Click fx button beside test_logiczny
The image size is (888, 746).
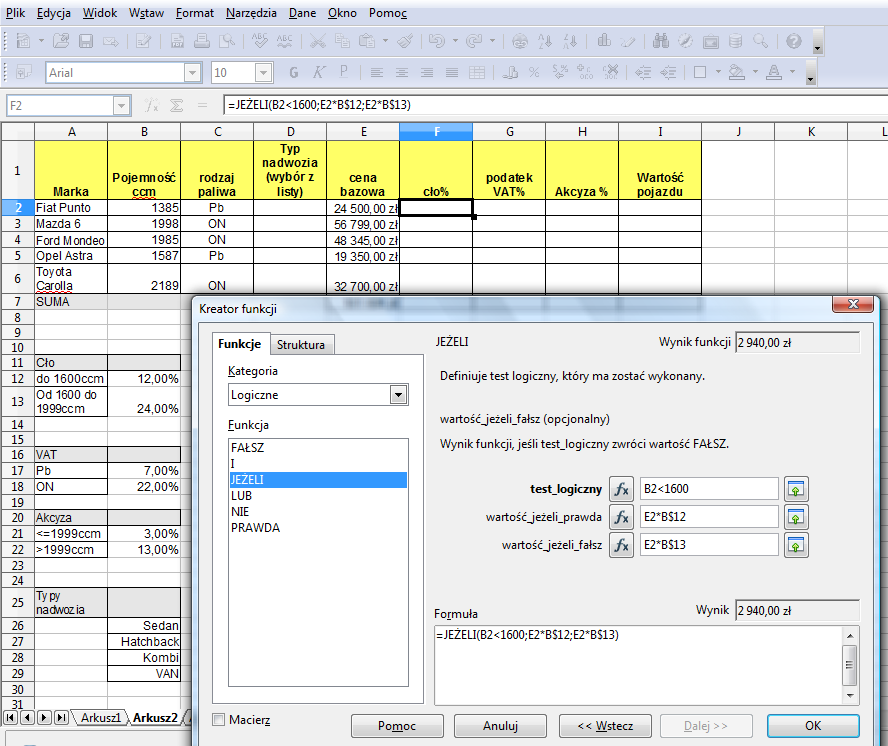(621, 489)
